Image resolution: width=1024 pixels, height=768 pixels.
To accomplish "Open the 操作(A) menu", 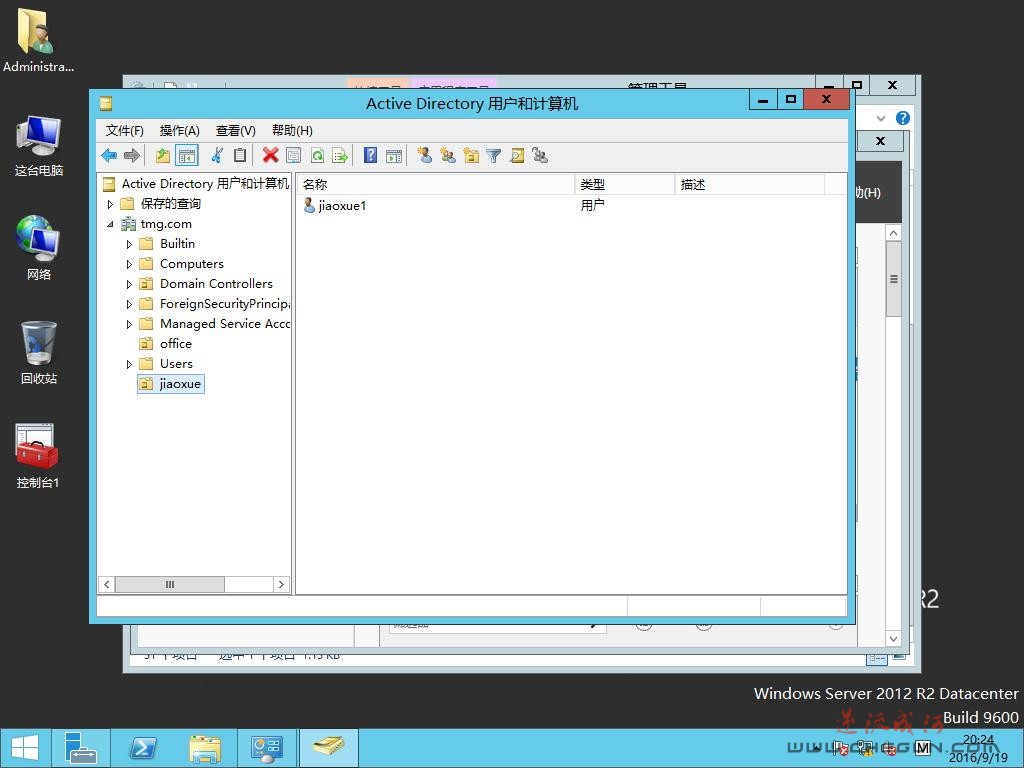I will 180,131.
